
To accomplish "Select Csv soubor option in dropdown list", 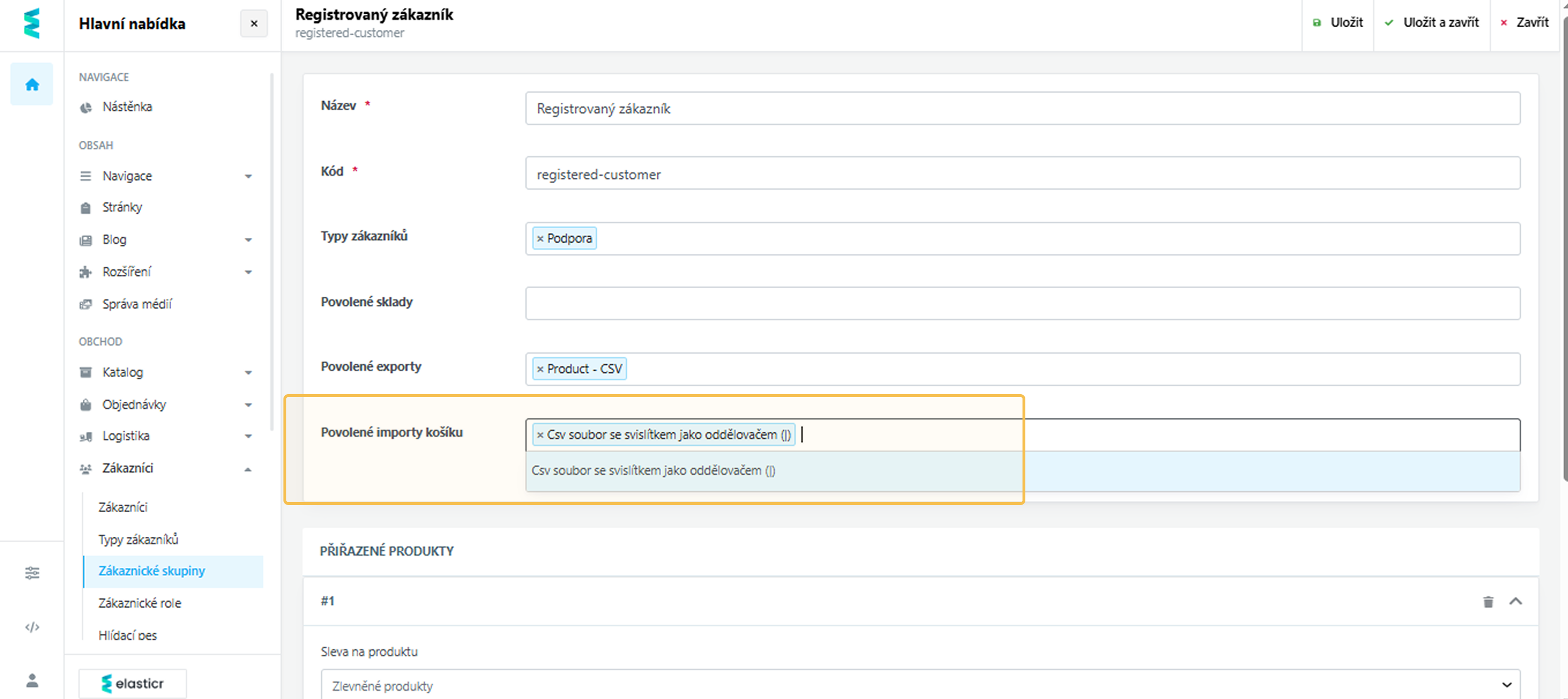I will (653, 470).
